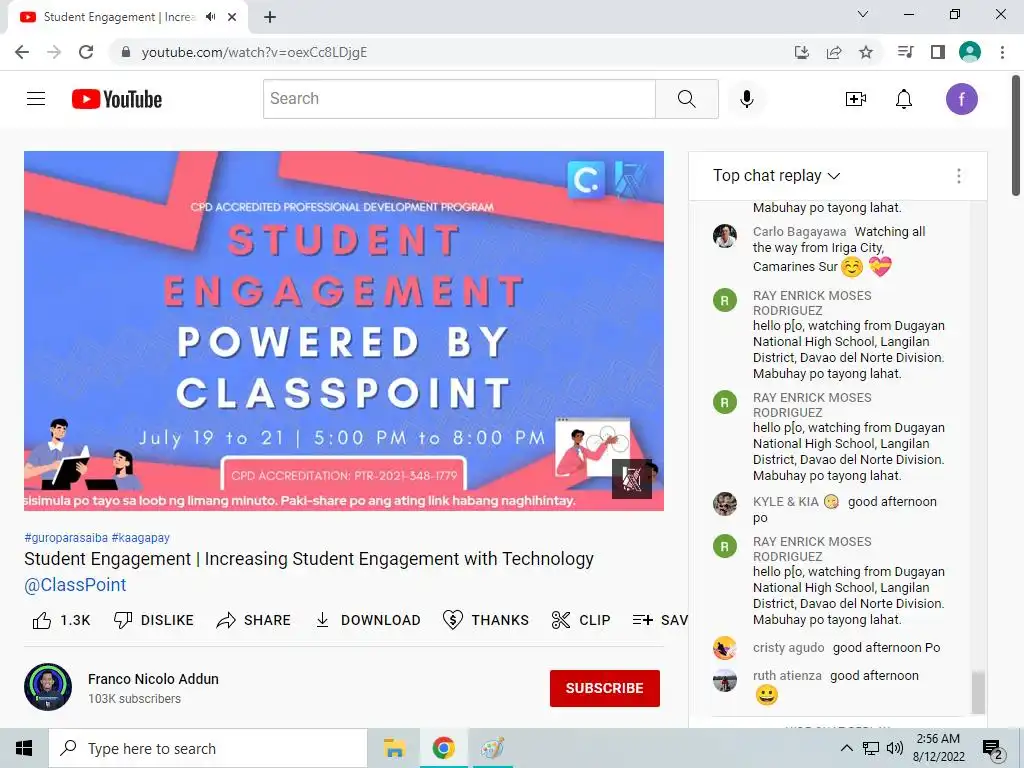Click the browser address bar URL
This screenshot has height=768, width=1024.
coord(254,52)
